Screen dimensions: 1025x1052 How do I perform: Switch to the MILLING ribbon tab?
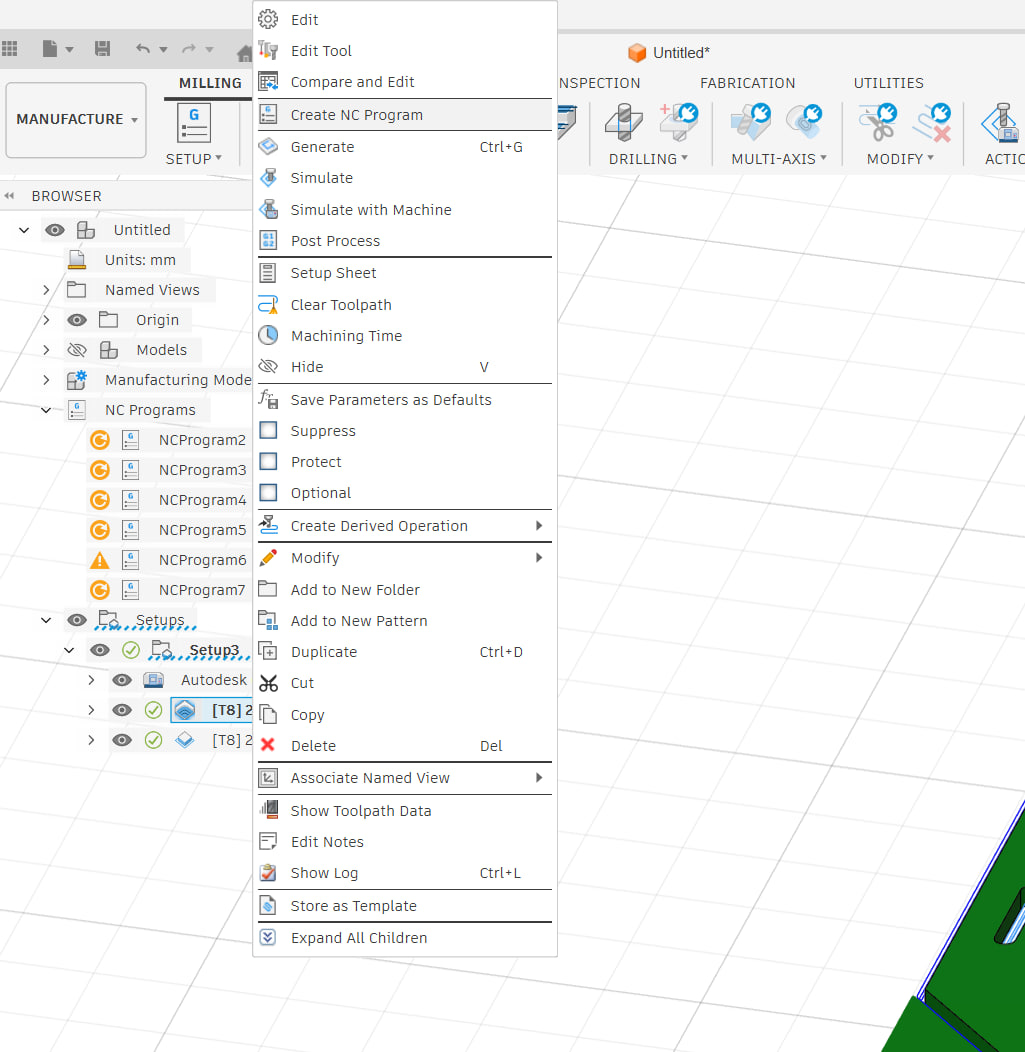210,83
